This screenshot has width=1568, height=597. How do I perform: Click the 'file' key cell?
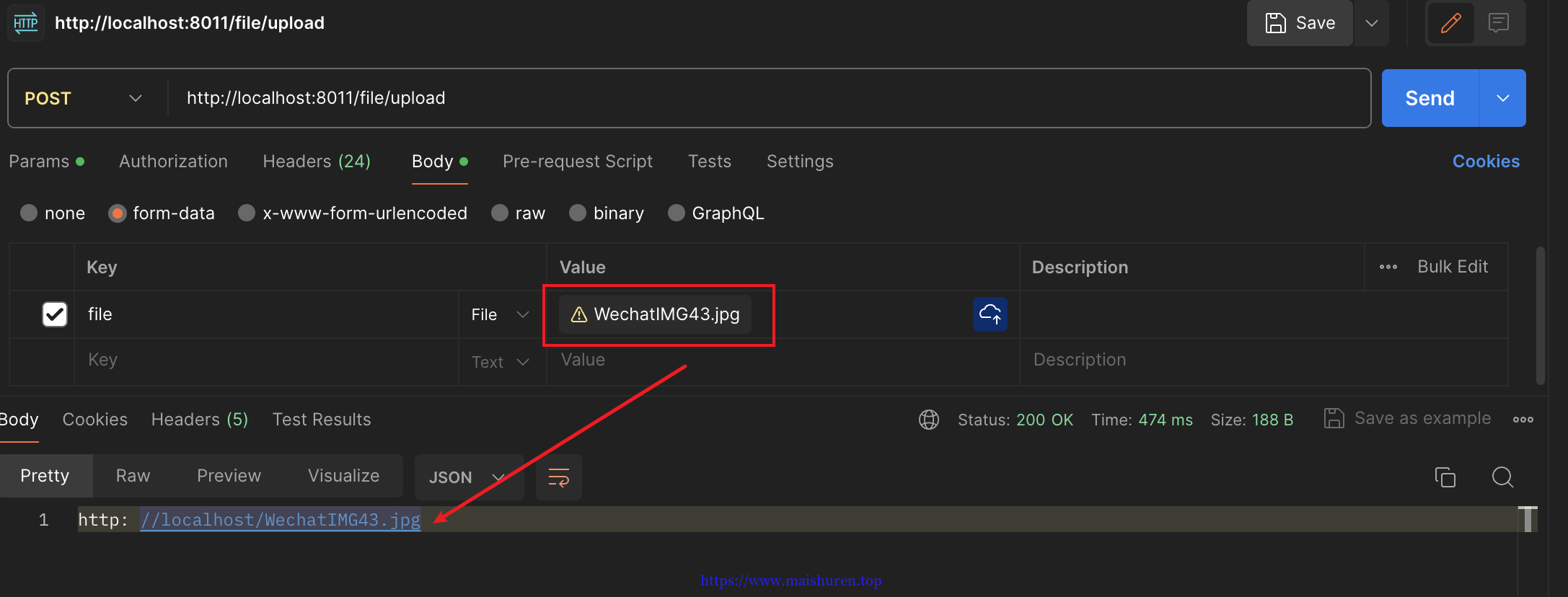tap(267, 314)
